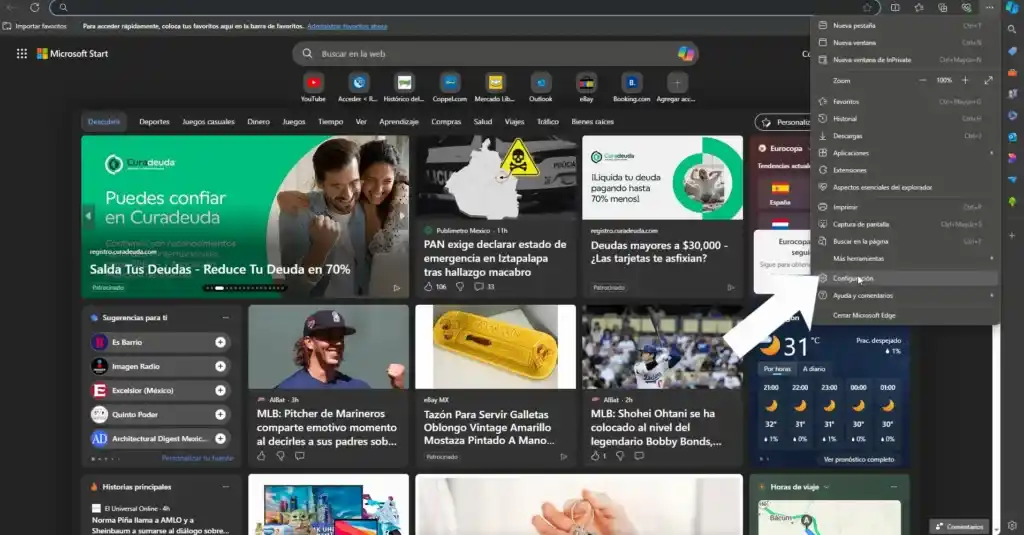Click Personalizar tu fuente link
Image resolution: width=1024 pixels, height=535 pixels.
coord(198,459)
